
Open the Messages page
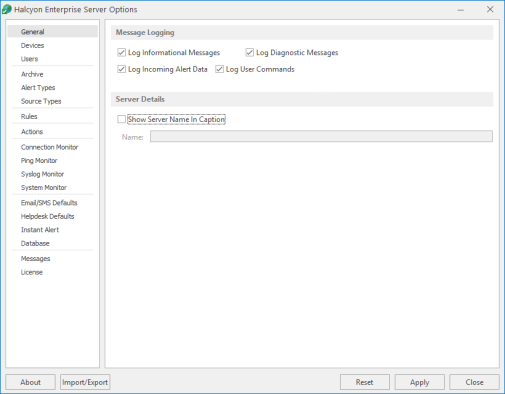[x=35, y=259]
